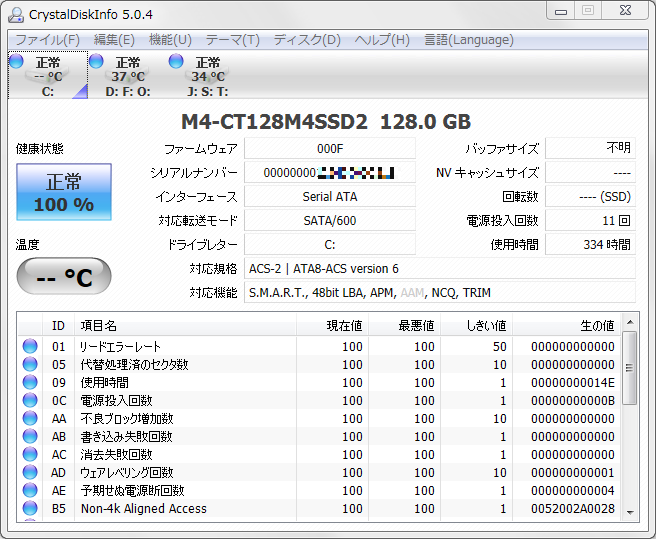
Task: Click the -- °C temperature button
Action: 64,276
